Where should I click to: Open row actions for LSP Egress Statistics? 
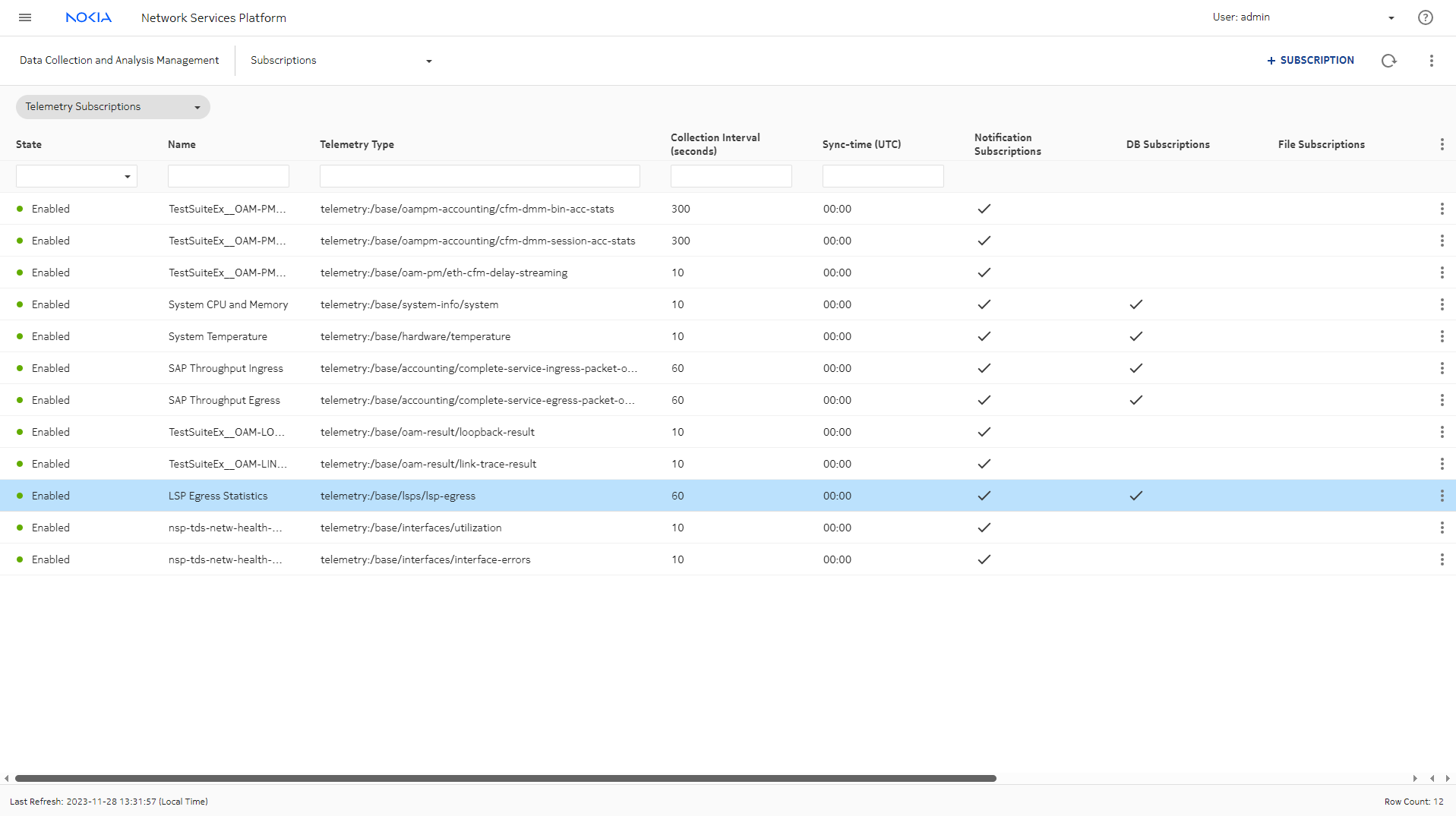pyautogui.click(x=1442, y=496)
